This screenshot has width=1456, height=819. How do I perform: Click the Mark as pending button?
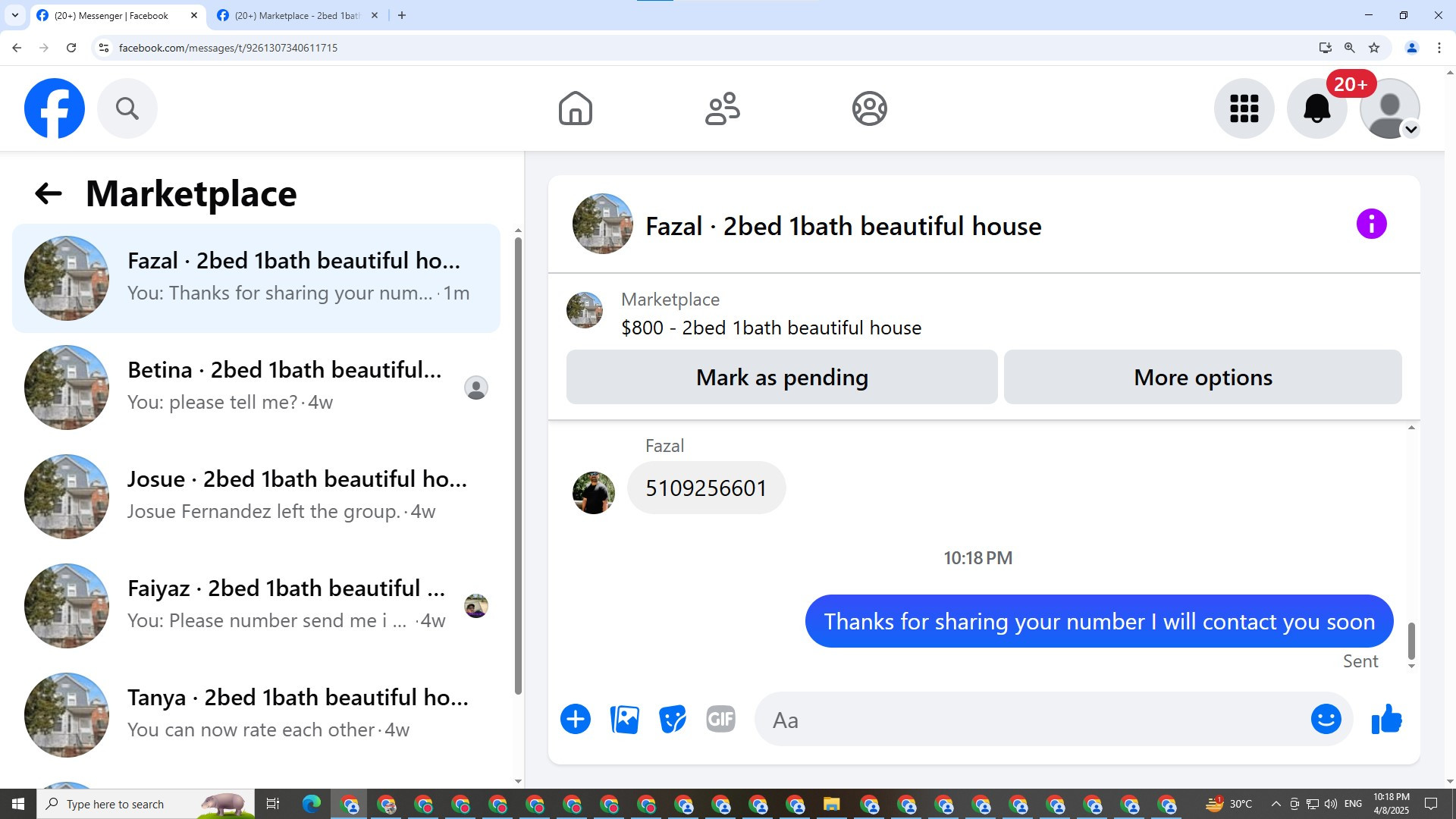click(x=782, y=377)
